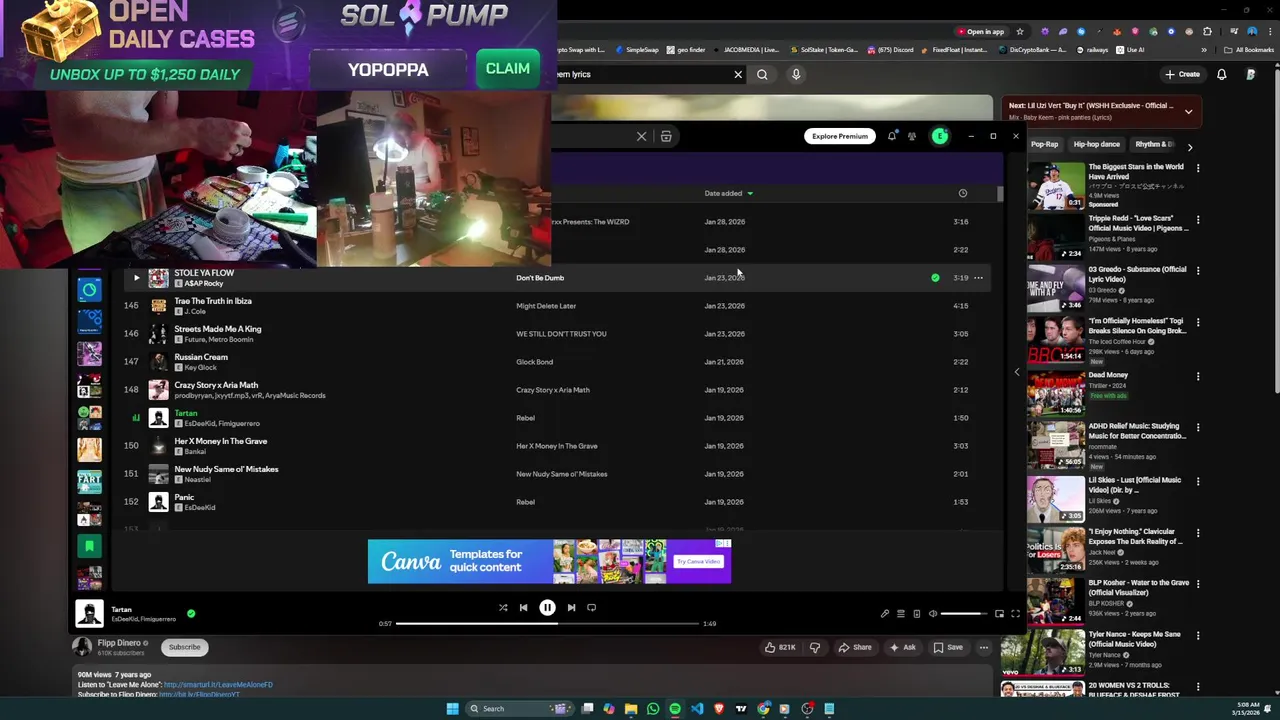This screenshot has height=720, width=1280.
Task: Open more actions ellipsis under YouTube video
Action: click(x=984, y=647)
